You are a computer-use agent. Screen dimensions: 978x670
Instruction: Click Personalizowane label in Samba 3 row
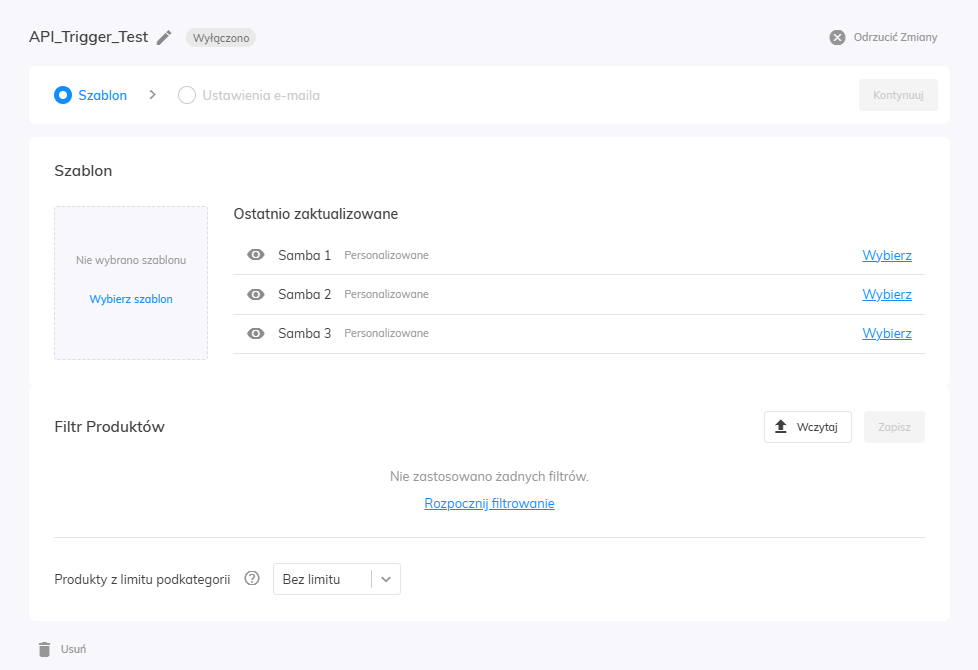[386, 334]
